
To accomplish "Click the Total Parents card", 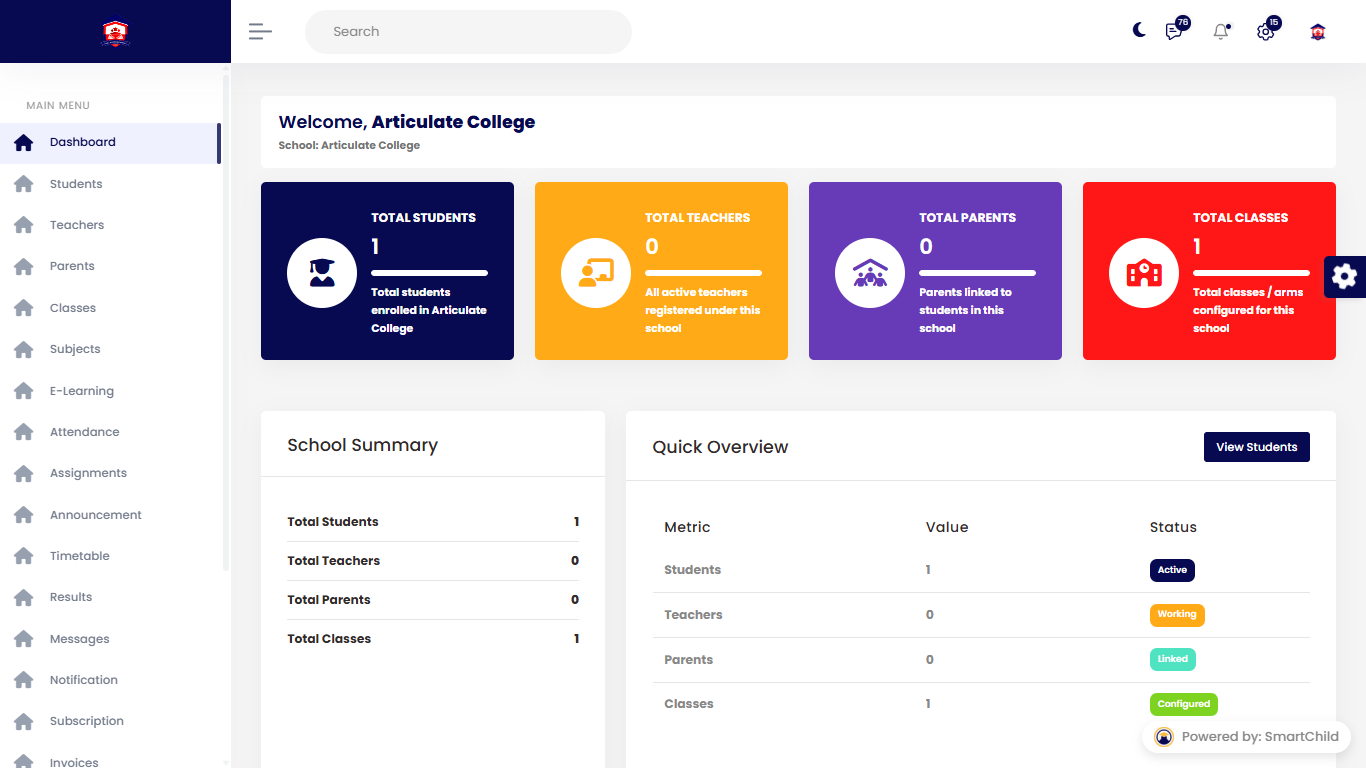I will 935,271.
